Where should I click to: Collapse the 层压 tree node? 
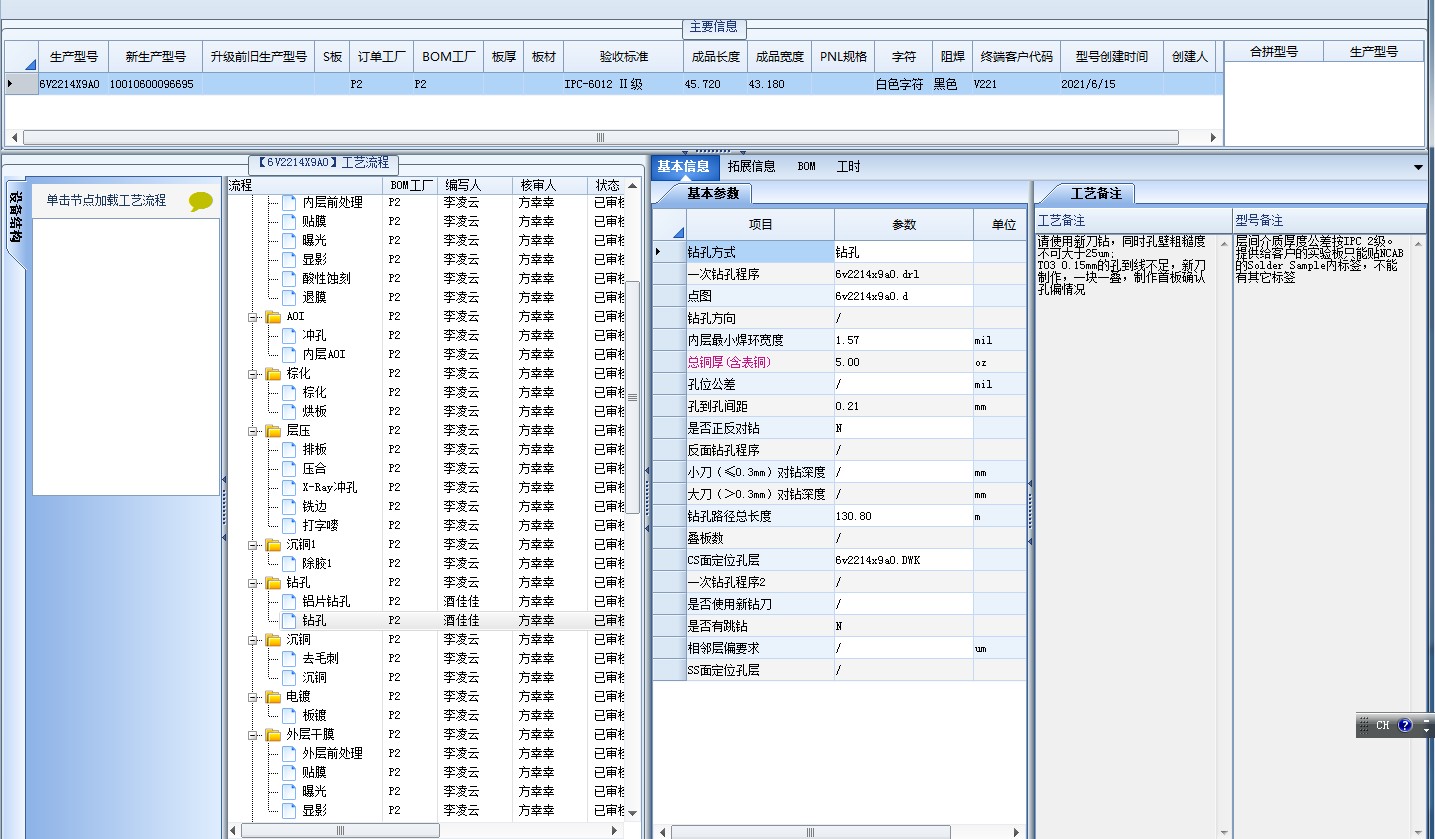[x=253, y=431]
